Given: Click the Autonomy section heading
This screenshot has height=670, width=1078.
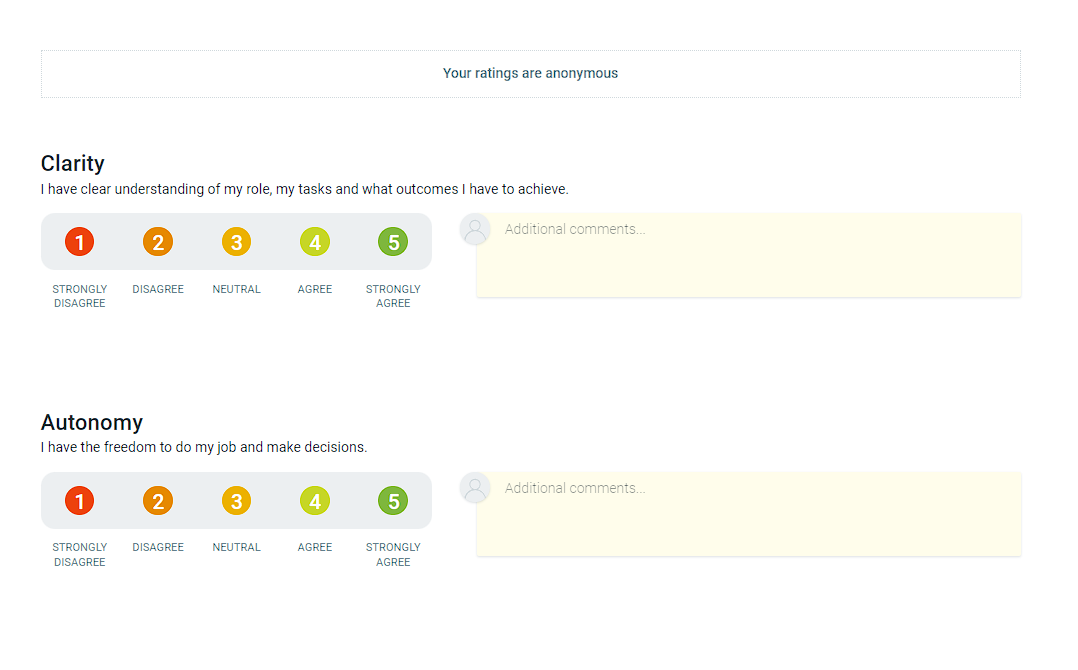Looking at the screenshot, I should (x=92, y=422).
